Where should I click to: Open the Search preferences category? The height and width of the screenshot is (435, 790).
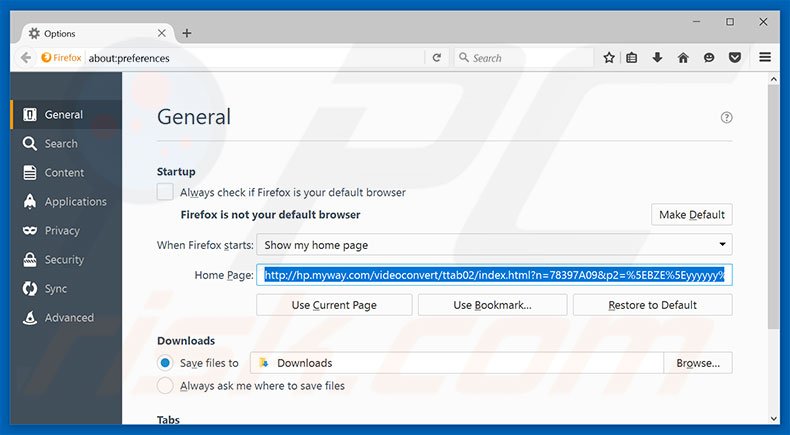(66, 144)
